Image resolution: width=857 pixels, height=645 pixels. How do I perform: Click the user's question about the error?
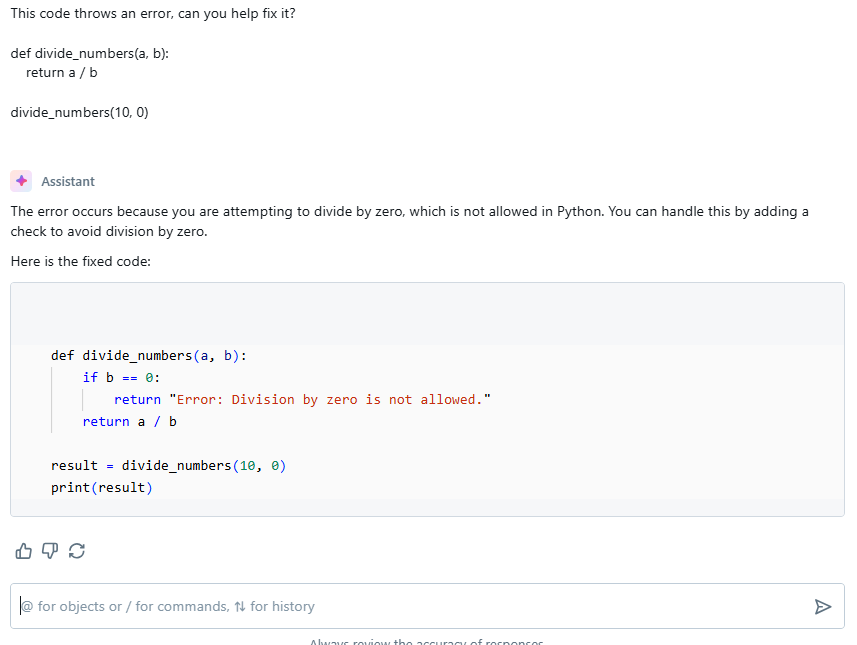click(x=150, y=13)
